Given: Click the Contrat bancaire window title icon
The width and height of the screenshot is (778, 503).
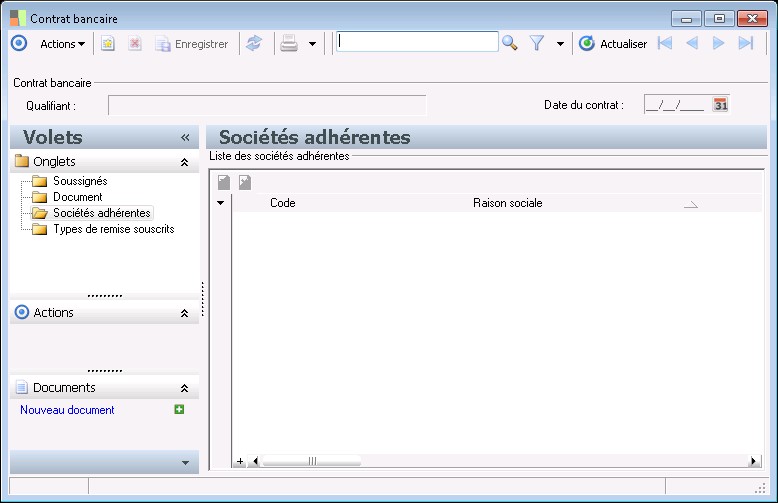Looking at the screenshot, I should point(18,18).
